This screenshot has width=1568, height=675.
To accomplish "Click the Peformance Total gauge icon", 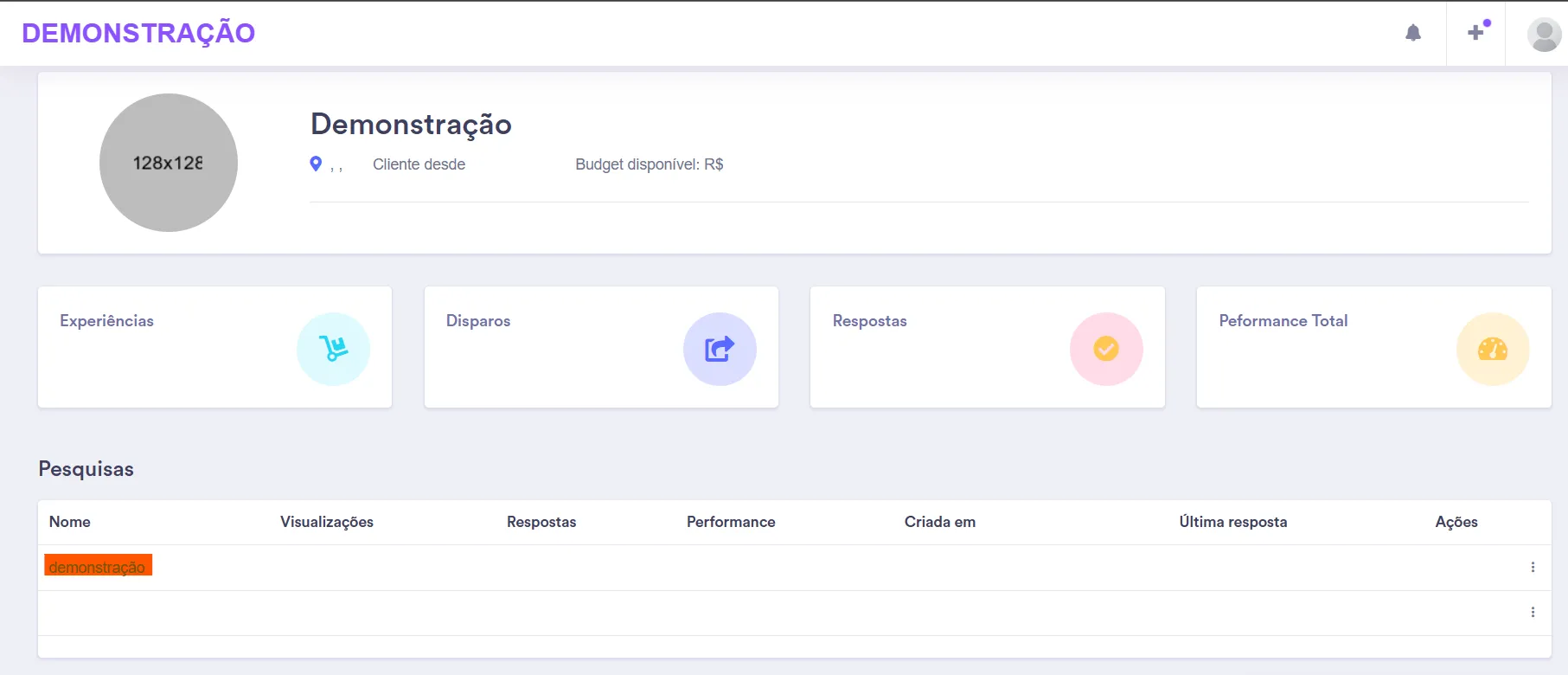I will tap(1493, 349).
